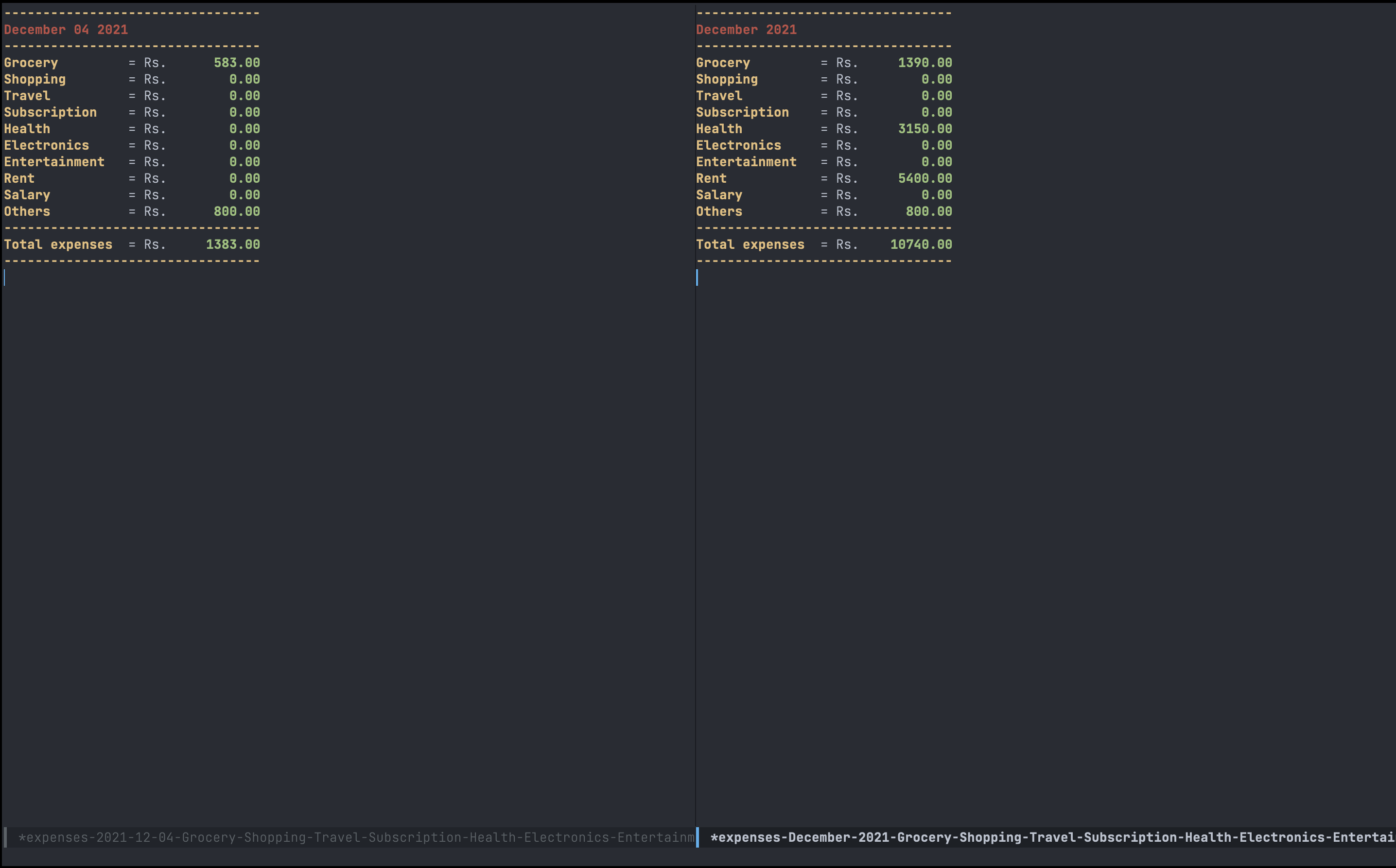Click the 5400.00 Rent amount
The height and width of the screenshot is (868, 1396).
point(925,178)
